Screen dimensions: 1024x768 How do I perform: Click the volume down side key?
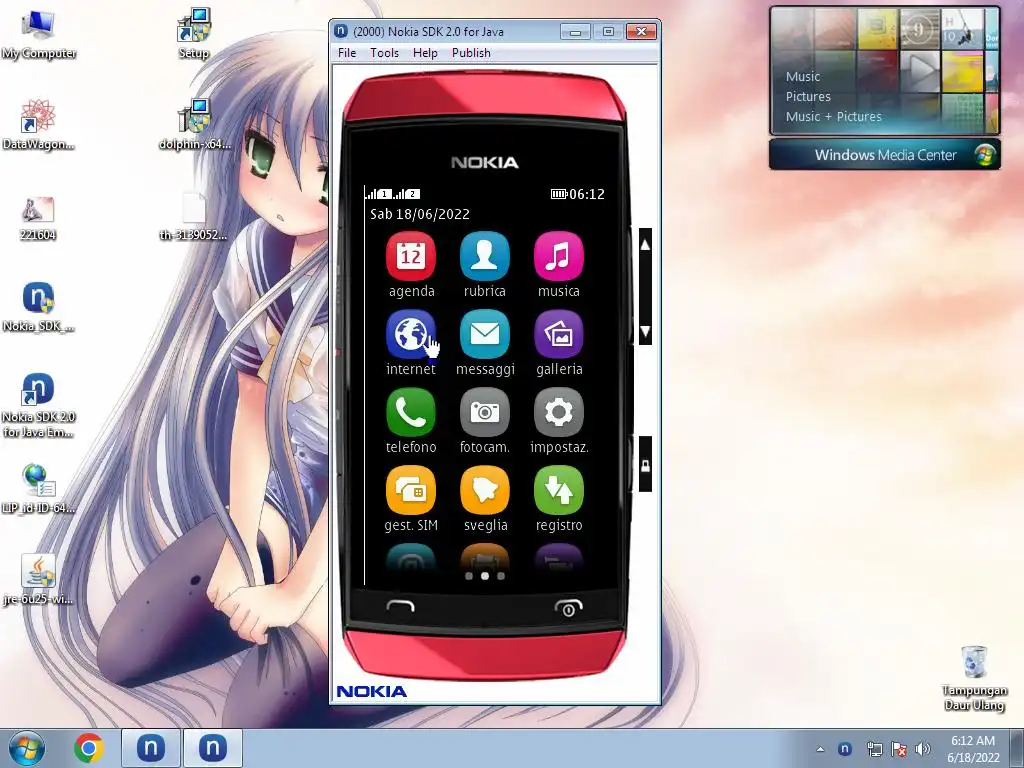pyautogui.click(x=645, y=332)
